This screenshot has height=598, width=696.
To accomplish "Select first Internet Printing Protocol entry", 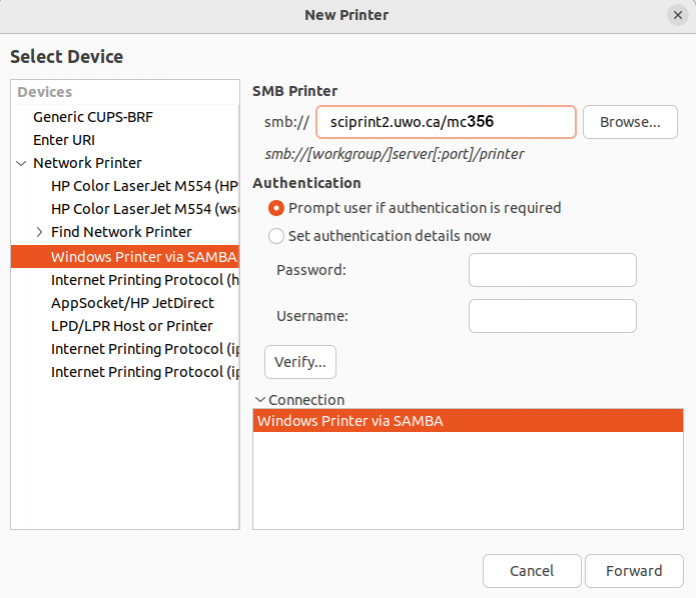I will (144, 279).
